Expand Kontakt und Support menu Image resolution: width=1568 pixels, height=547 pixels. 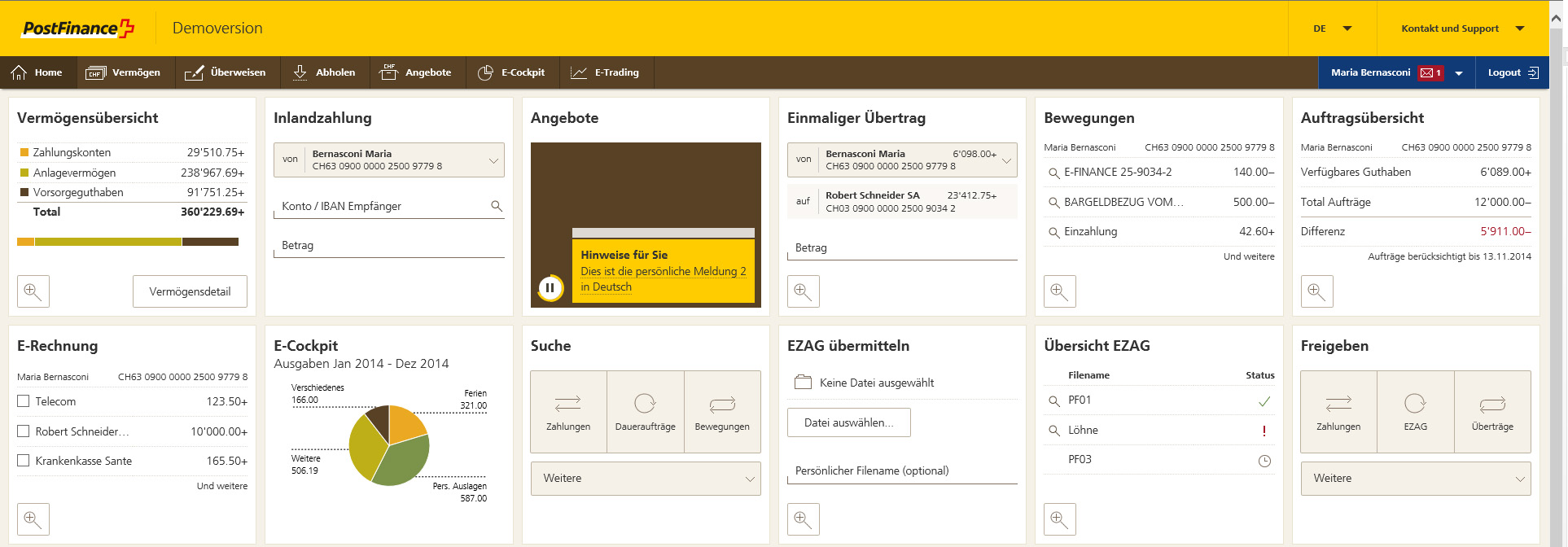(x=1462, y=28)
